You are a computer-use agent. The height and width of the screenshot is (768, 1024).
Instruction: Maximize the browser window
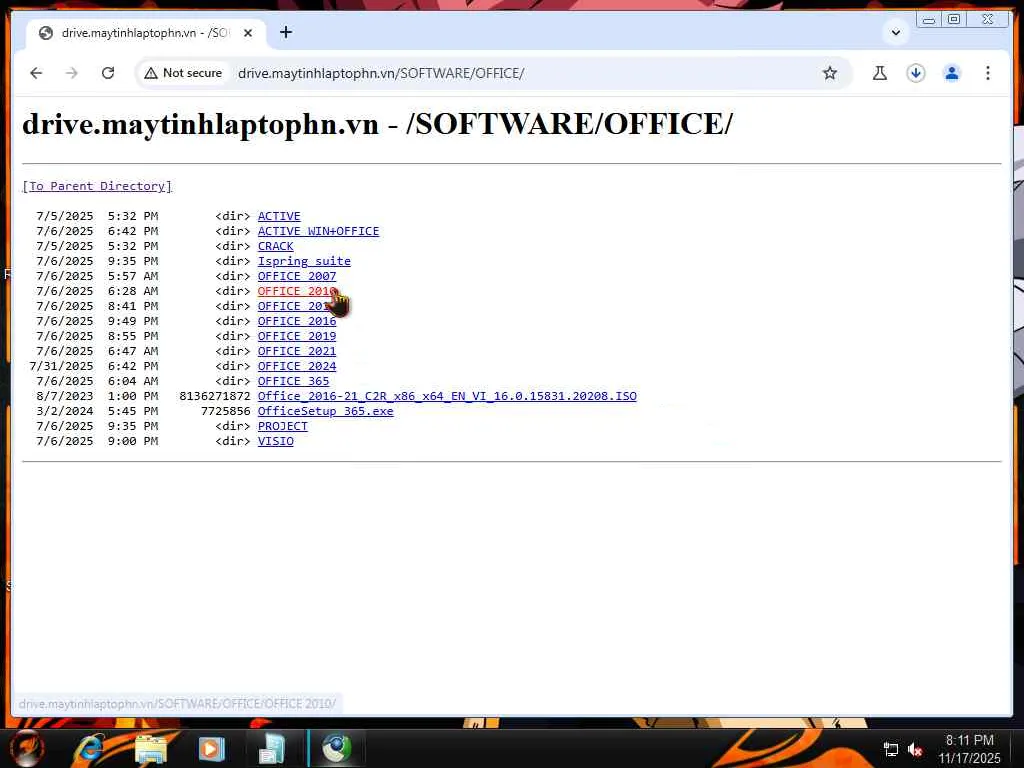pos(953,20)
